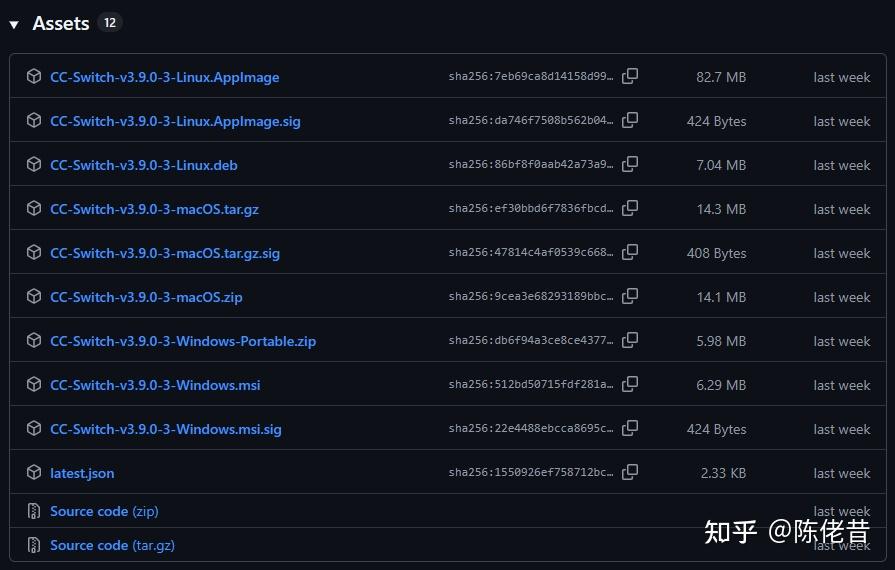The width and height of the screenshot is (895, 570).
Task: Download CC-Switch-v3.9.0-3-Linux.deb package
Action: (143, 165)
